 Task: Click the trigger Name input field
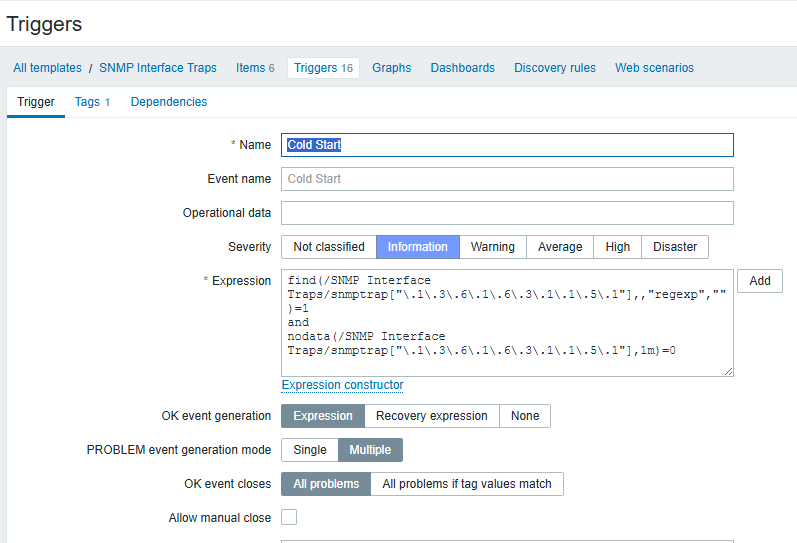tap(507, 145)
